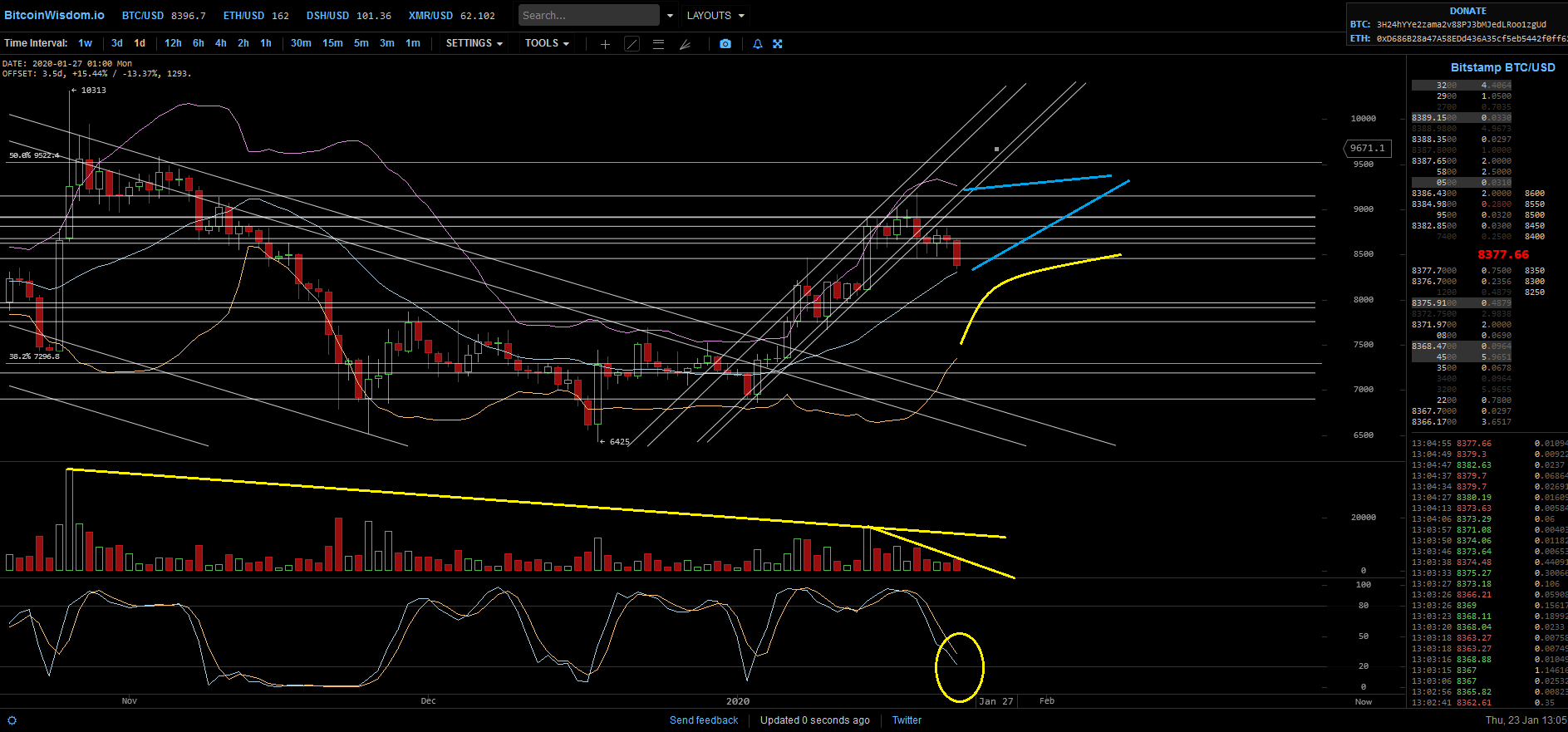
Task: Click the DONATE heading
Action: tap(1468, 11)
